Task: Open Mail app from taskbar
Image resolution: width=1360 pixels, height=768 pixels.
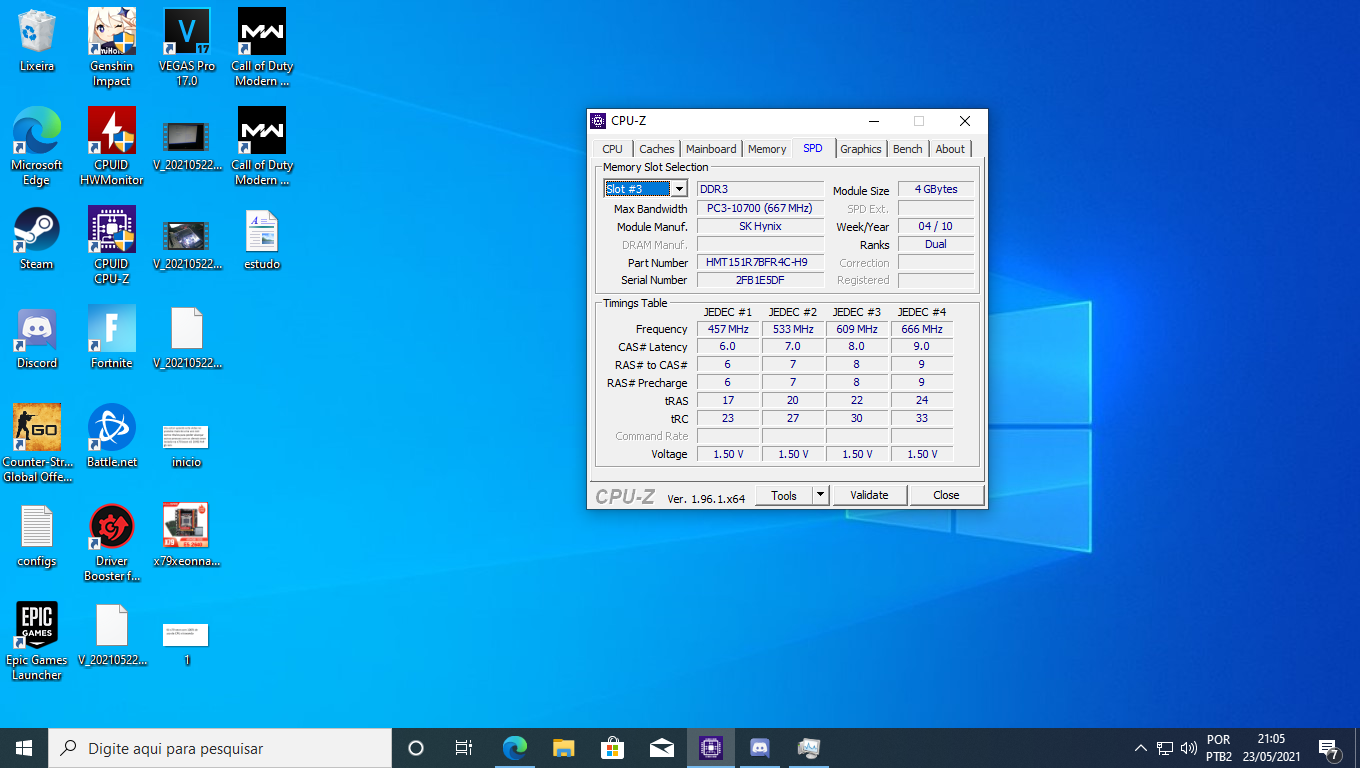Action: [662, 748]
